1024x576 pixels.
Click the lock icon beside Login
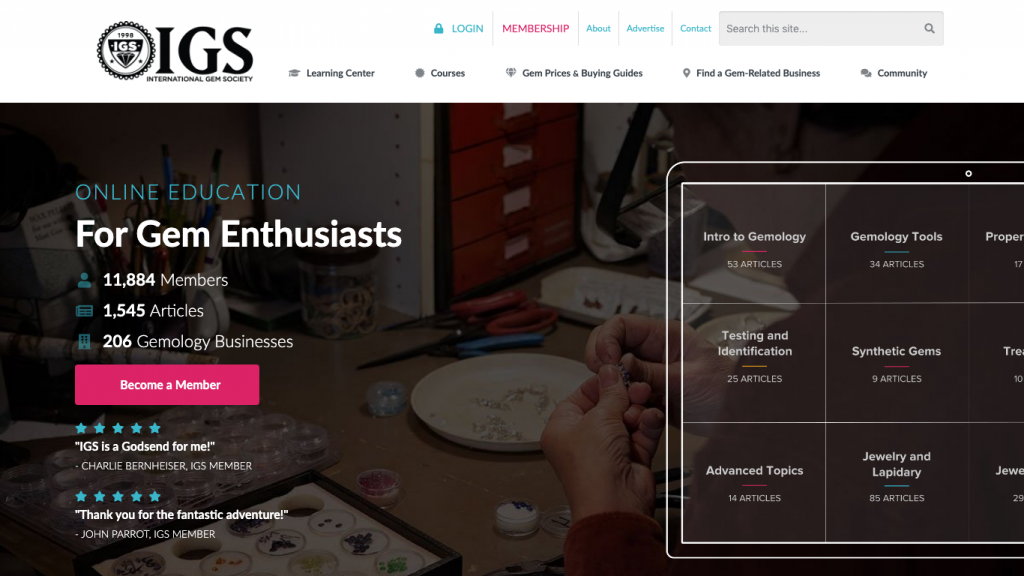[439, 29]
